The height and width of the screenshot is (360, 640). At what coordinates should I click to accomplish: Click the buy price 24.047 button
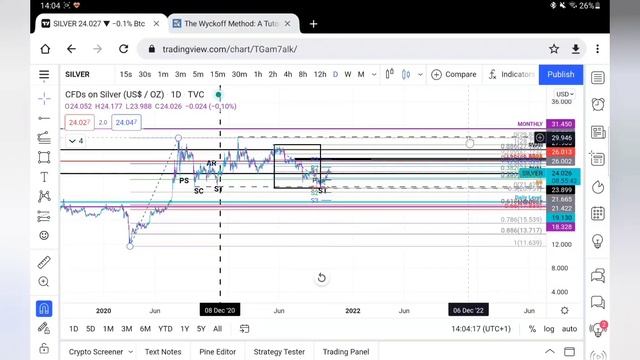[x=126, y=122]
